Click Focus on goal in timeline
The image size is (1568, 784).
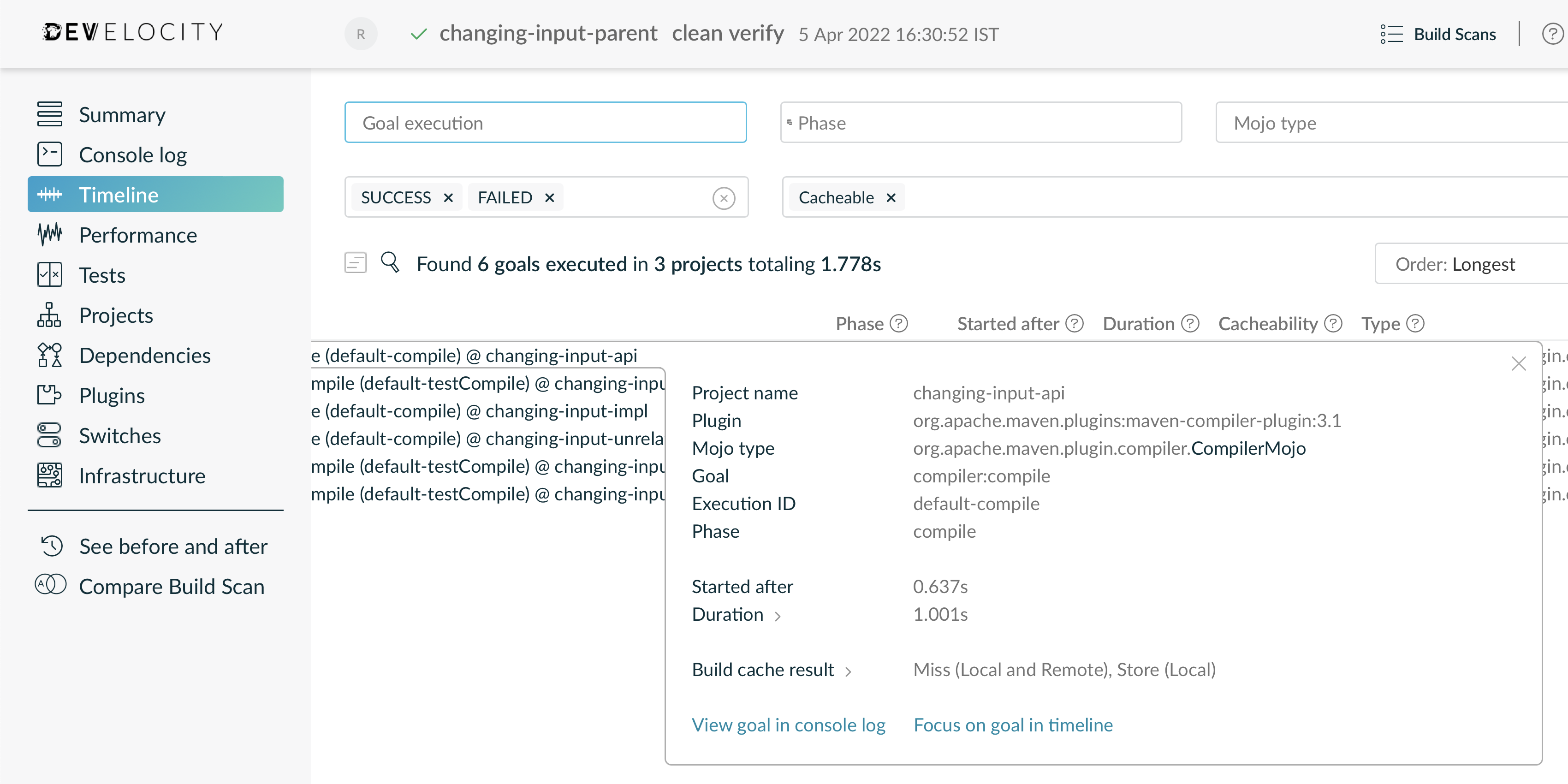point(1013,725)
